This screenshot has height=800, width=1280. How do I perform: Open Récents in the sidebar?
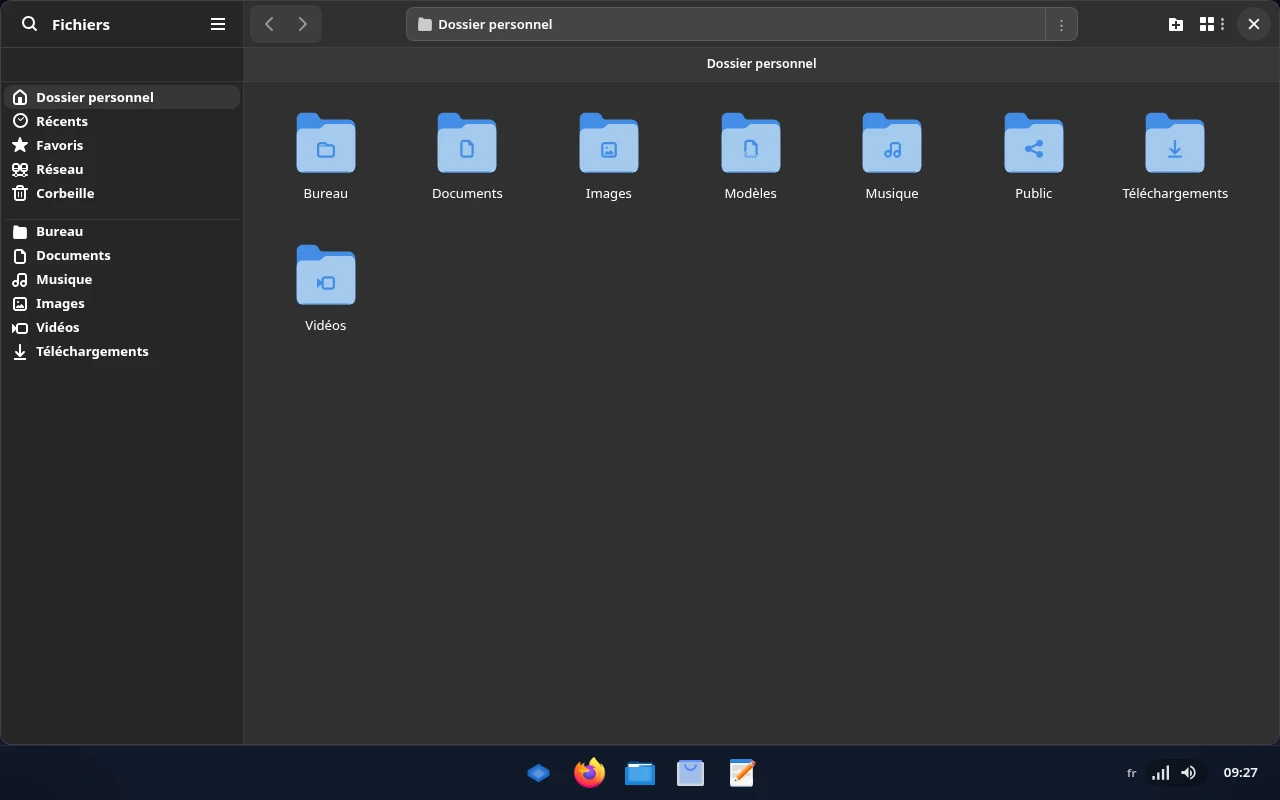(122, 121)
